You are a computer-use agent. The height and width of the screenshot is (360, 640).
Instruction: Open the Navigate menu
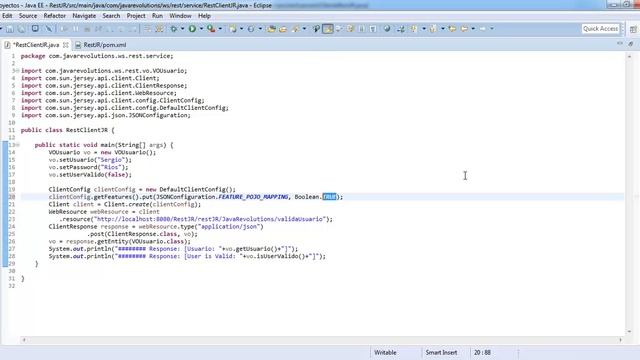[84, 16]
